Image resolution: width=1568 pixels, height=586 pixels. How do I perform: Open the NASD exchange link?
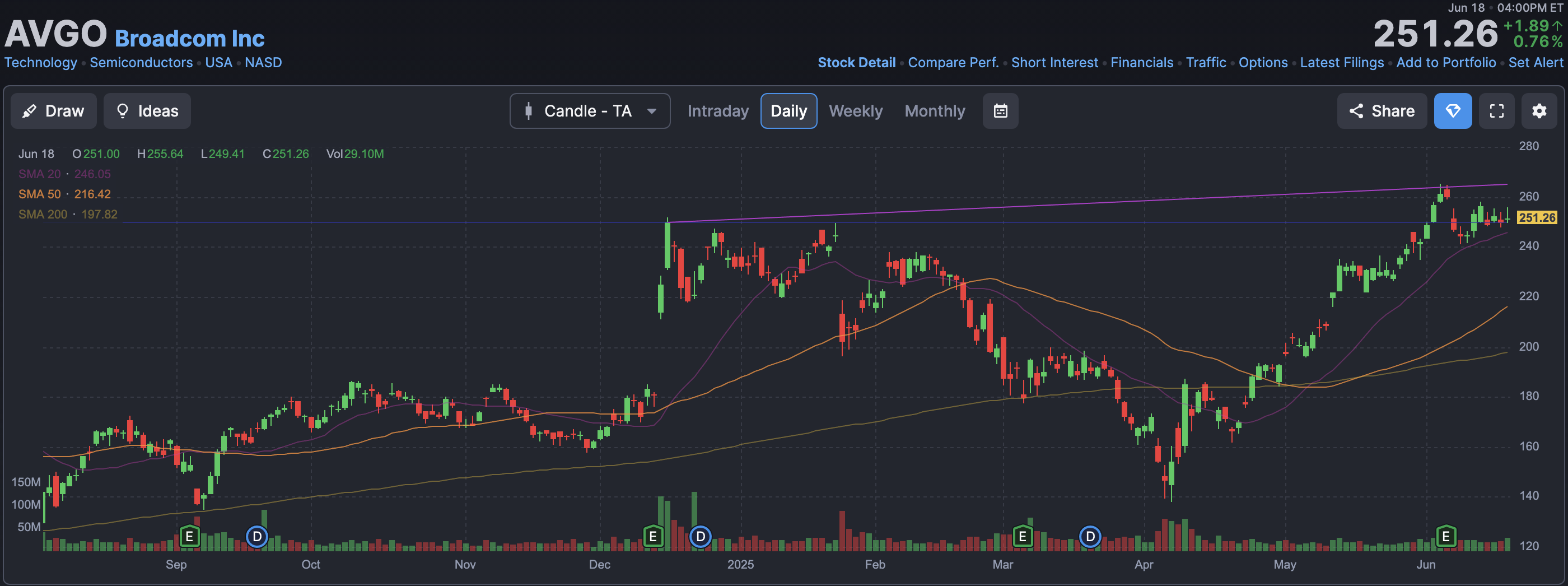pos(263,63)
